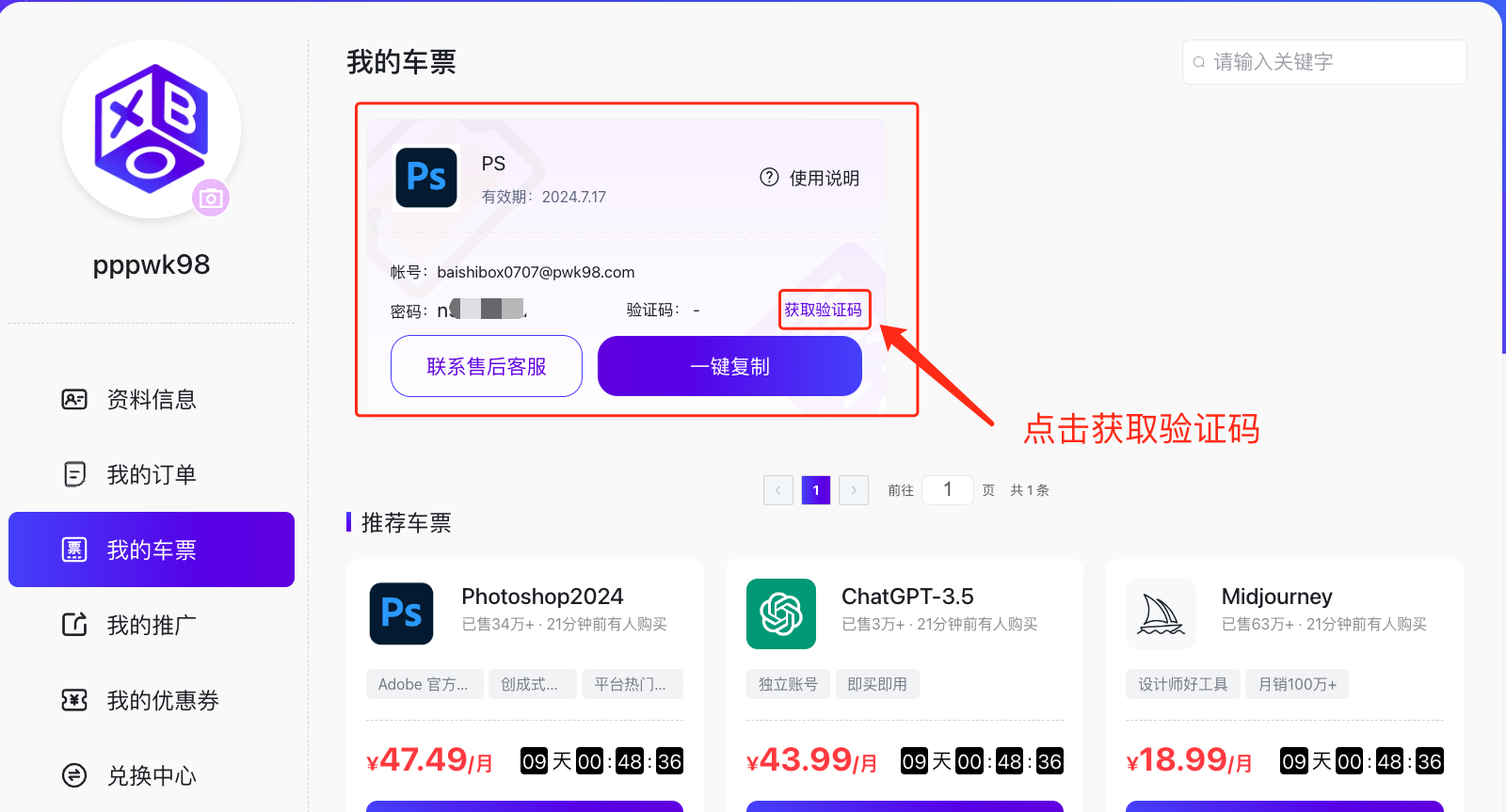Click the previous page arrow

(778, 490)
